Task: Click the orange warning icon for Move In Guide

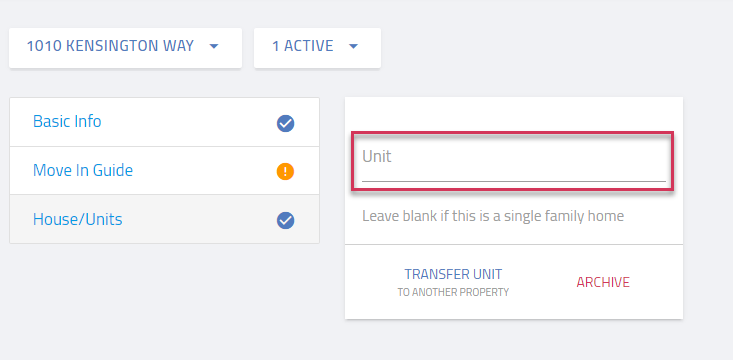Action: (285, 172)
